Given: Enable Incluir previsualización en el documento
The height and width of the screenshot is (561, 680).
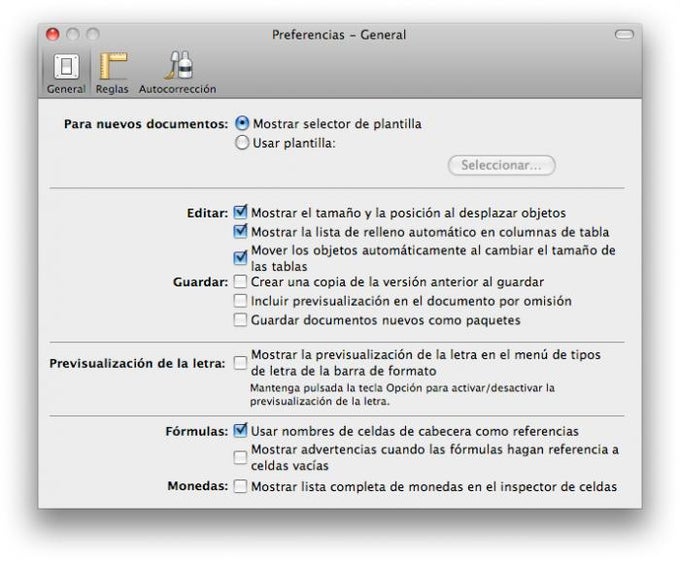Looking at the screenshot, I should pyautogui.click(x=240, y=301).
